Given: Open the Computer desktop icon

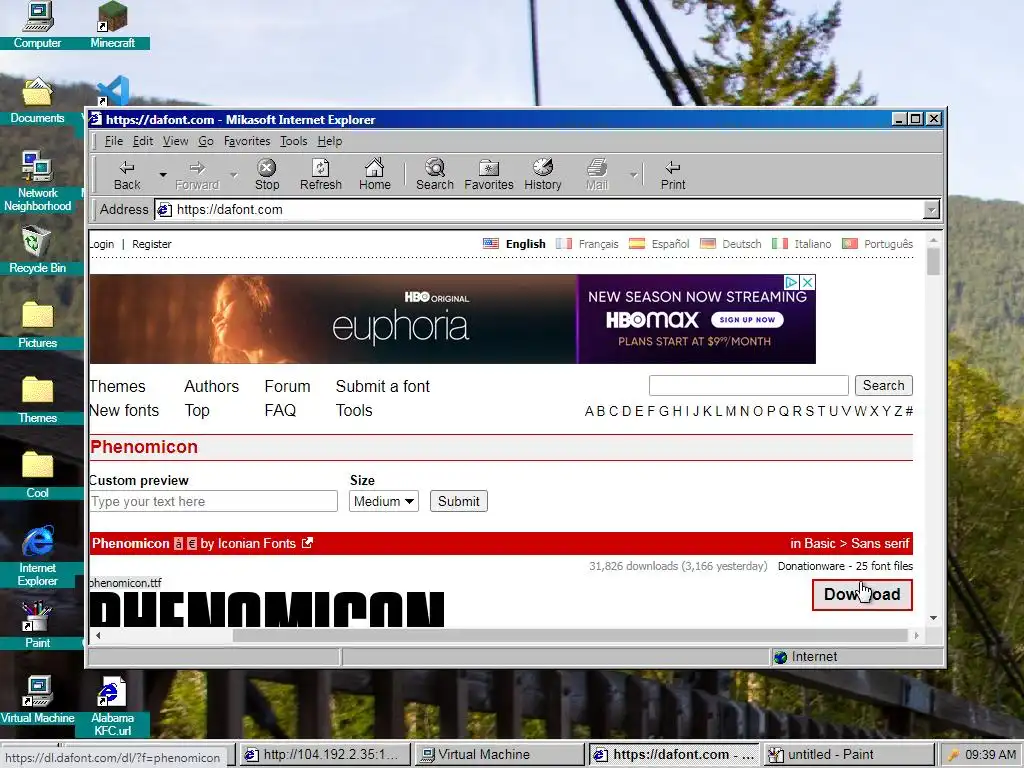Looking at the screenshot, I should tap(37, 25).
